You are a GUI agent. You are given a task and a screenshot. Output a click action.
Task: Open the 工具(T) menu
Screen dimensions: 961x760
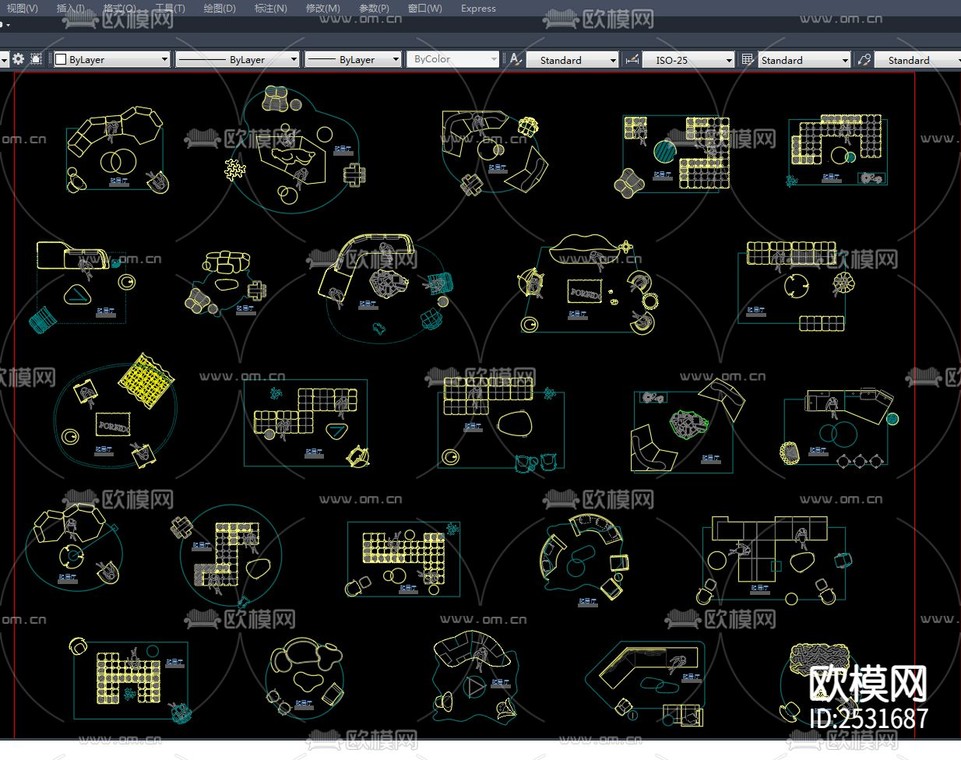coord(170,8)
